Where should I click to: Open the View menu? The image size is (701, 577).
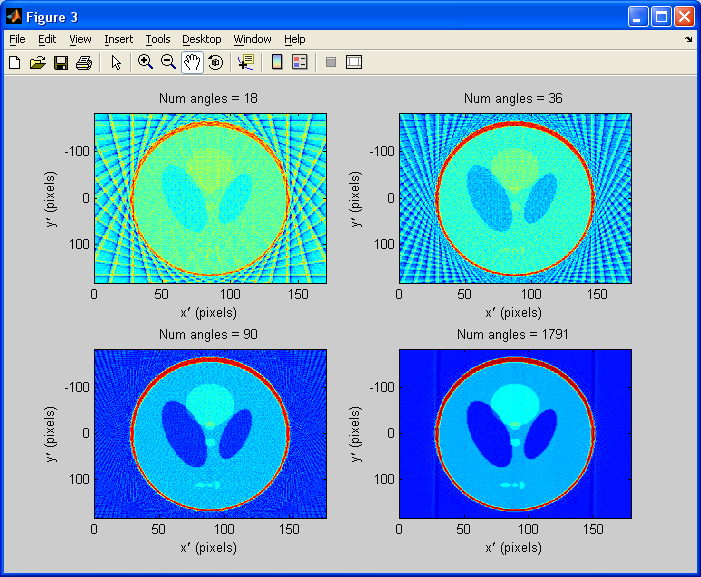pos(80,39)
